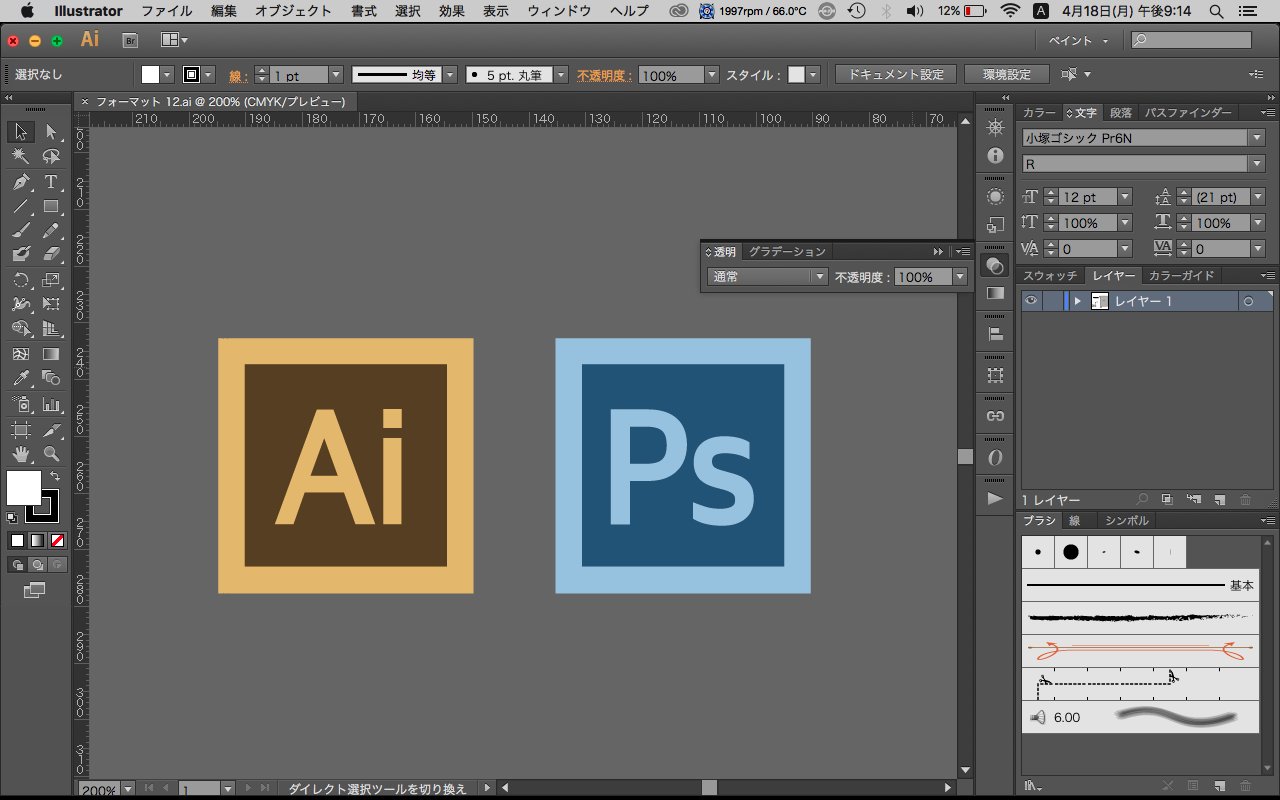Screen dimensions: 1280x800
Task: Open the 通常 blend mode dropdown
Action: tap(768, 277)
